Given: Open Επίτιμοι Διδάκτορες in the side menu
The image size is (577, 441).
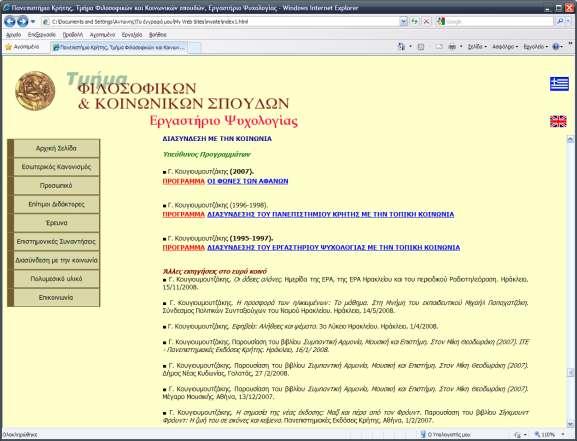Looking at the screenshot, I should 56,204.
